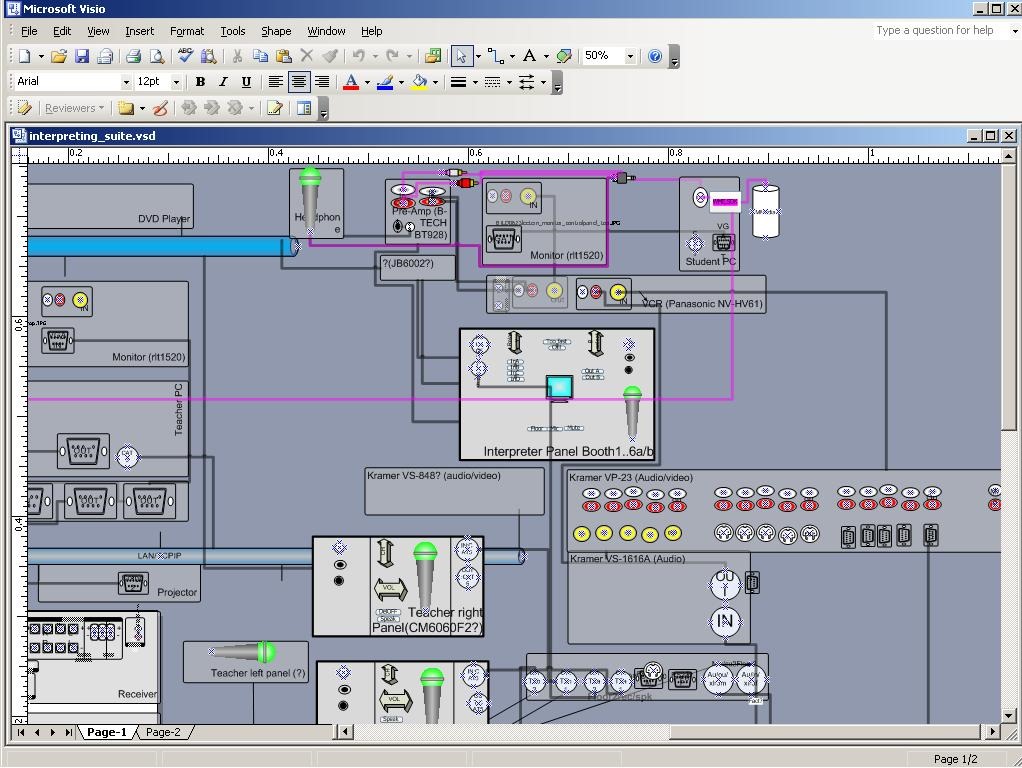The image size is (1022, 768).
Task: Run spelling check tool
Action: coord(185,56)
